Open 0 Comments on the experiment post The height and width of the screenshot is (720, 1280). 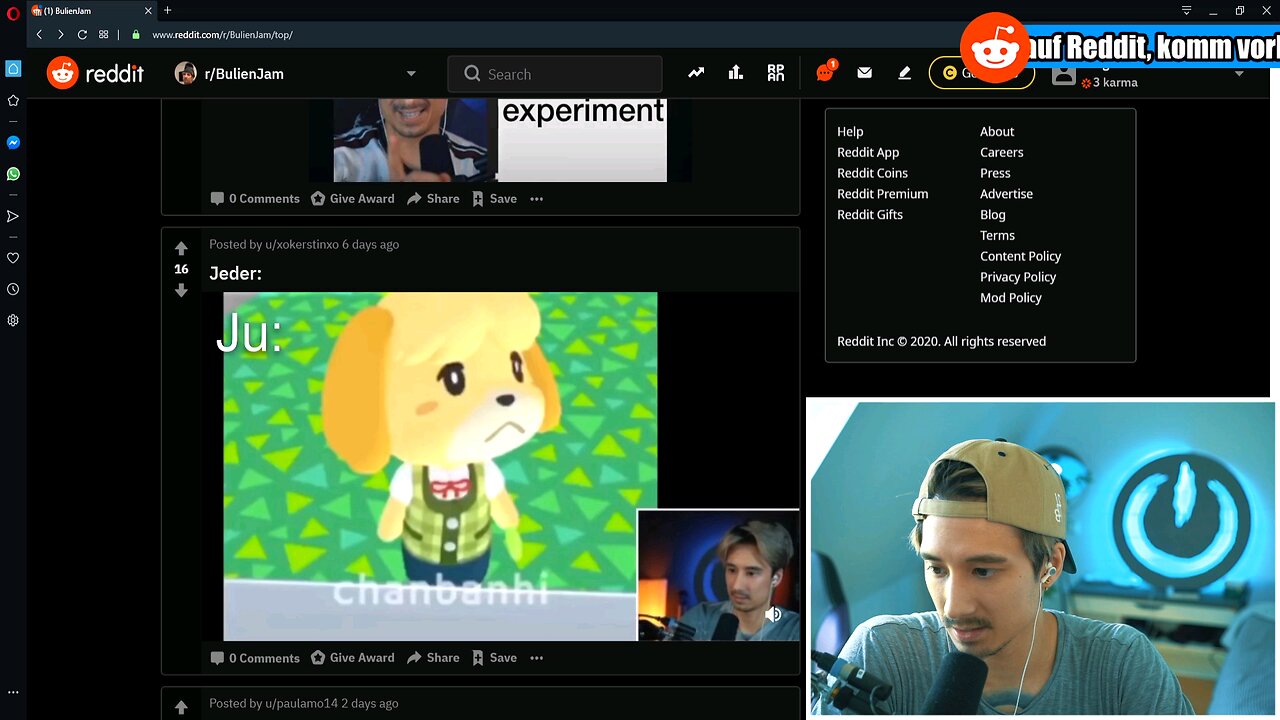pos(255,199)
